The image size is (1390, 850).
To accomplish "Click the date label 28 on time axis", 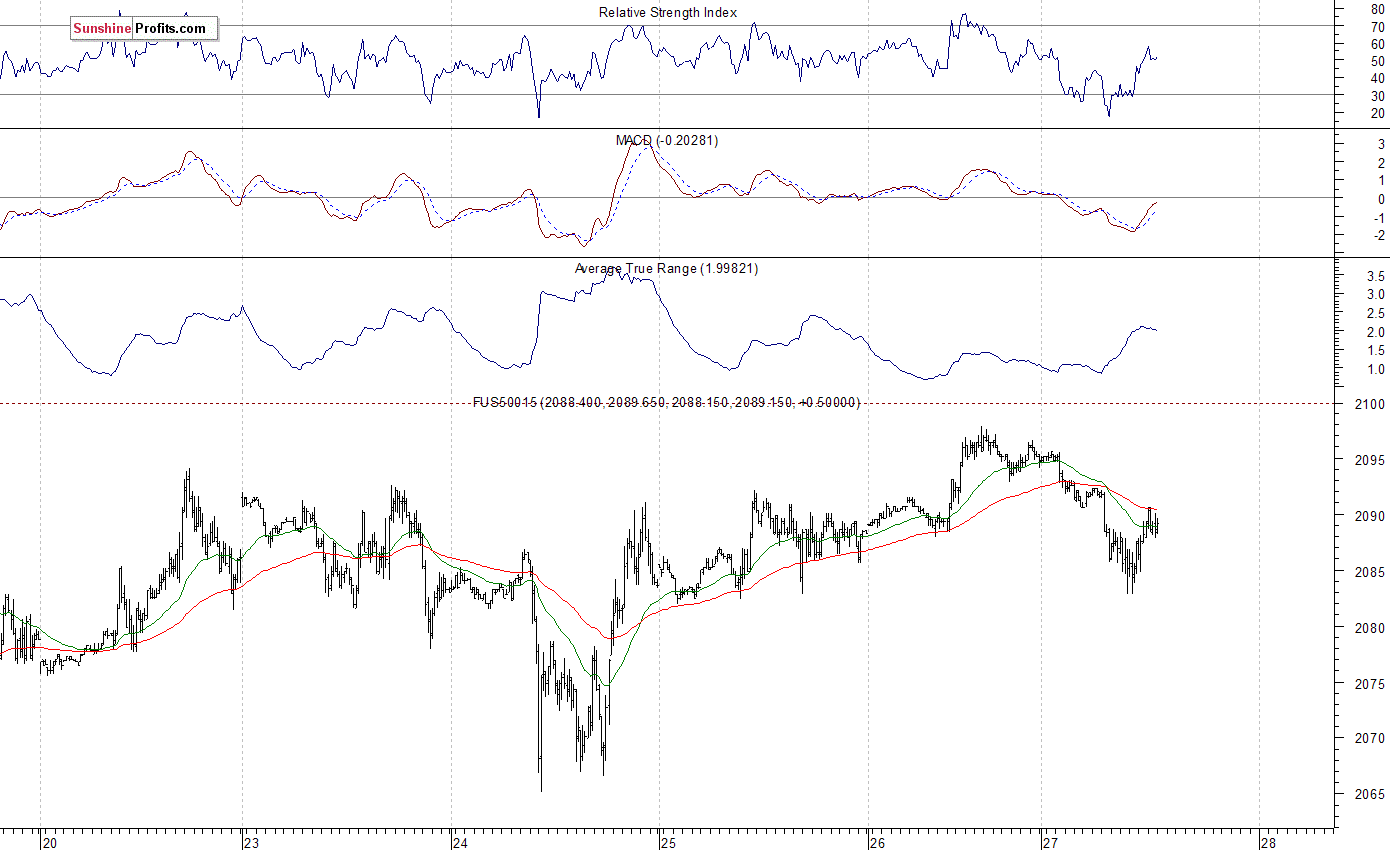I will (1269, 842).
